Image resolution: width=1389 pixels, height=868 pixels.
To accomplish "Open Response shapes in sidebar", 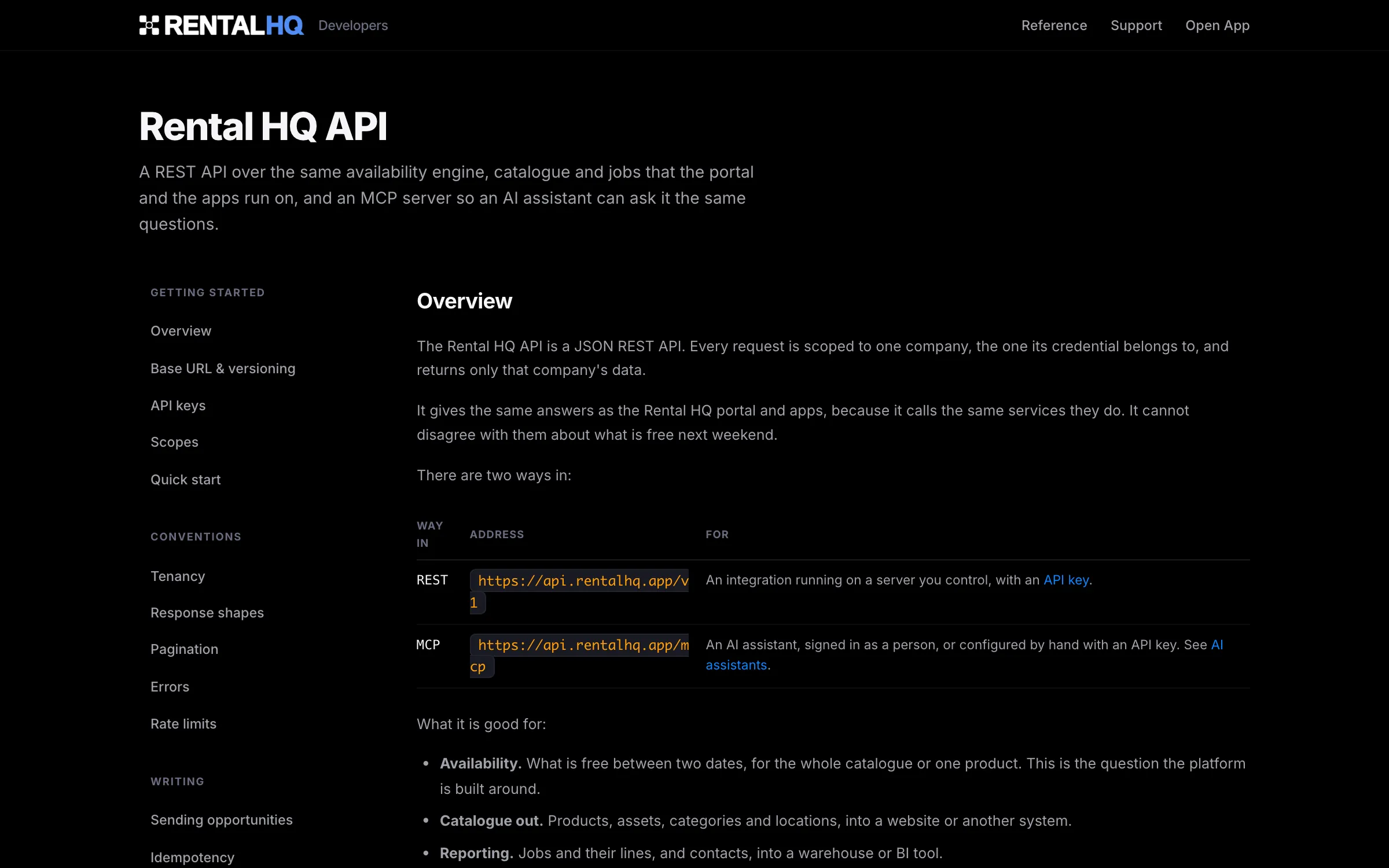I will click(x=207, y=613).
